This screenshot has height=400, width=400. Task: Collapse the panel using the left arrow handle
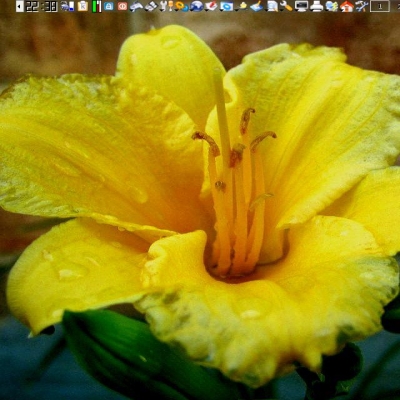point(20,6)
